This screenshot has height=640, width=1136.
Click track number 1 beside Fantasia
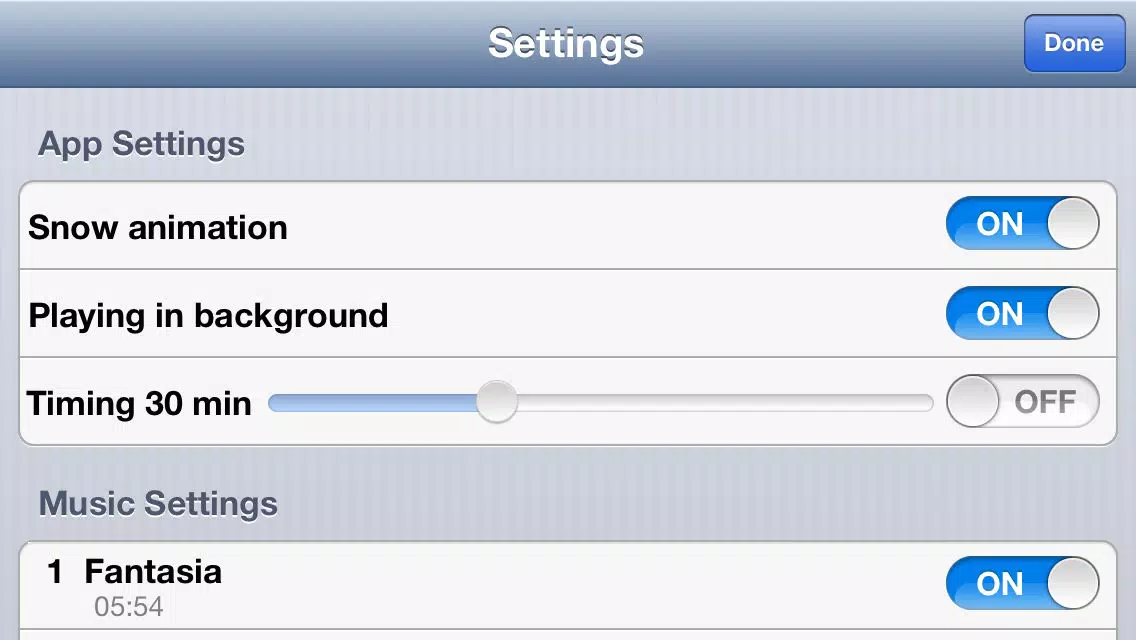54,571
